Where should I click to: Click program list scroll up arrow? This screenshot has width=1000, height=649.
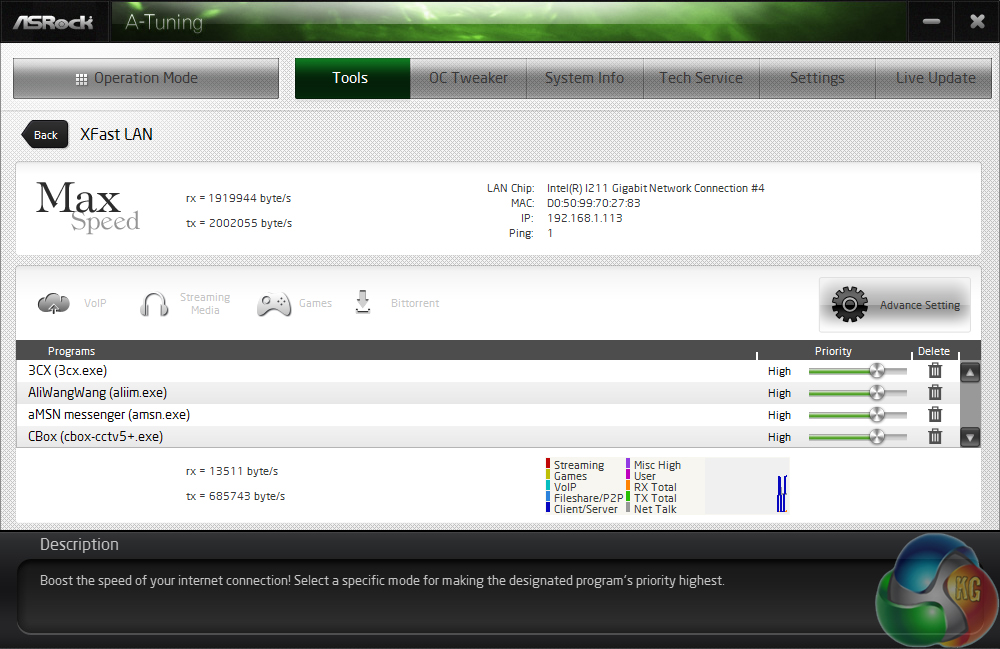coord(970,372)
